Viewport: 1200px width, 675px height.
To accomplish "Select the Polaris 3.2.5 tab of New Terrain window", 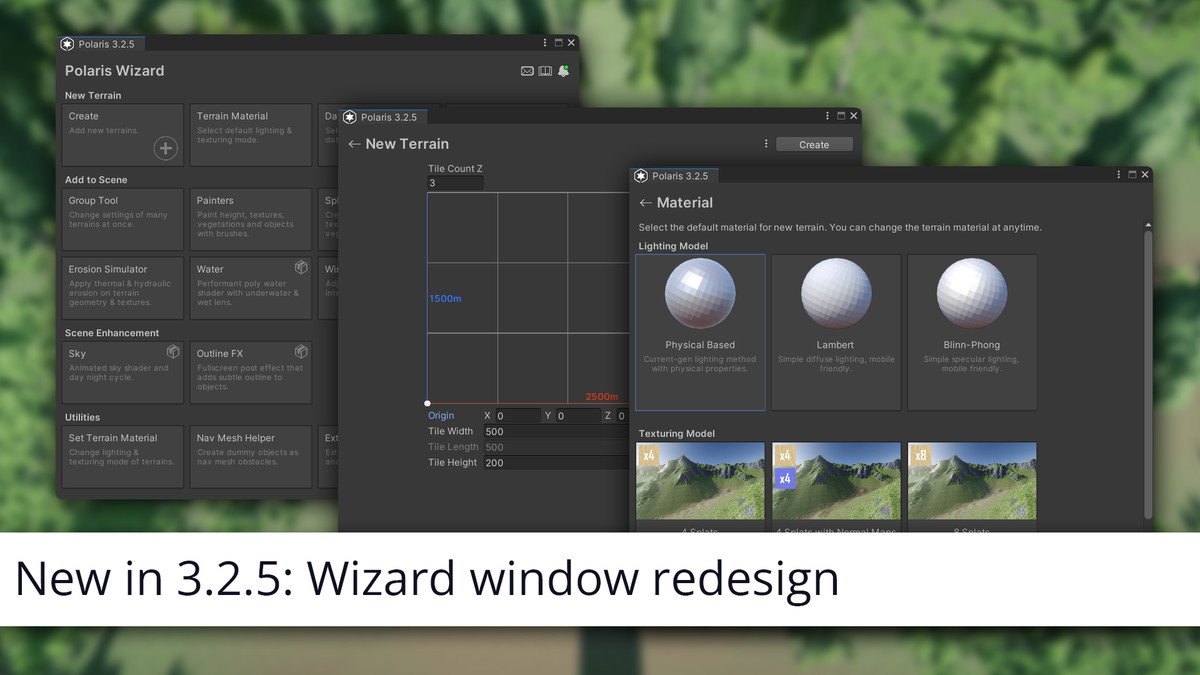I will click(384, 117).
